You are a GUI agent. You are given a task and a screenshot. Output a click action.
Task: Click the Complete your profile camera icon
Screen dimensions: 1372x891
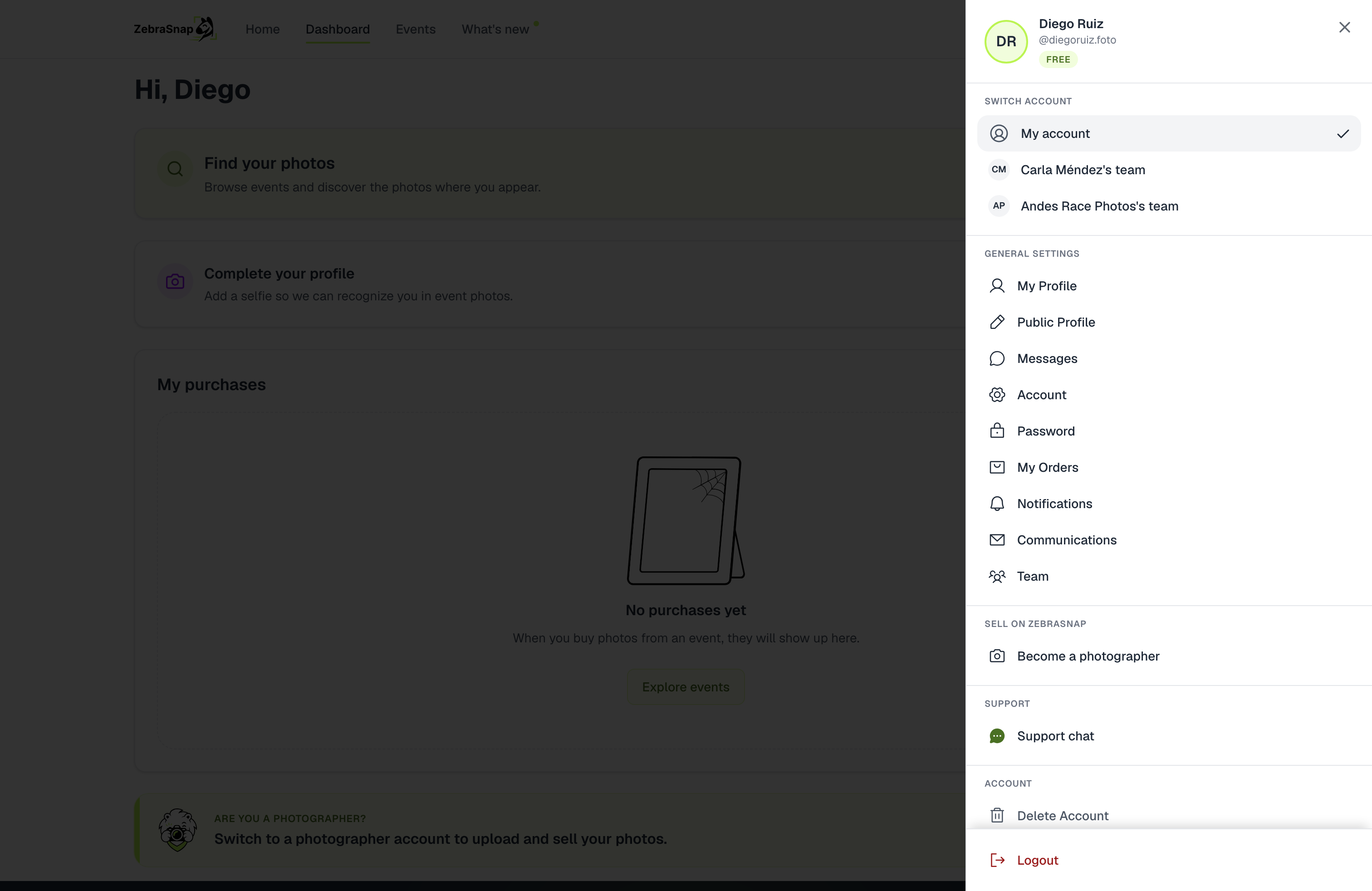(x=175, y=281)
